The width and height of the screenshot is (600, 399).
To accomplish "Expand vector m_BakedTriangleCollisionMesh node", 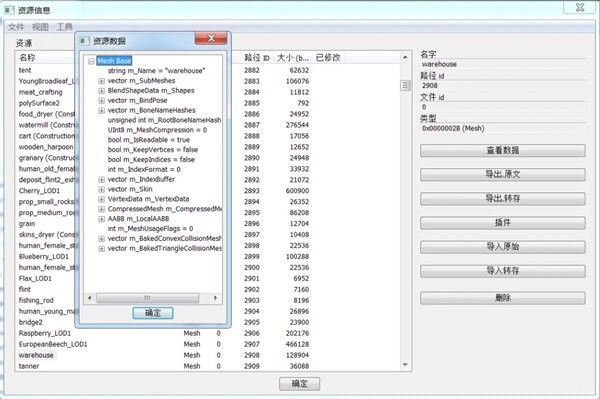I will pyautogui.click(x=101, y=249).
